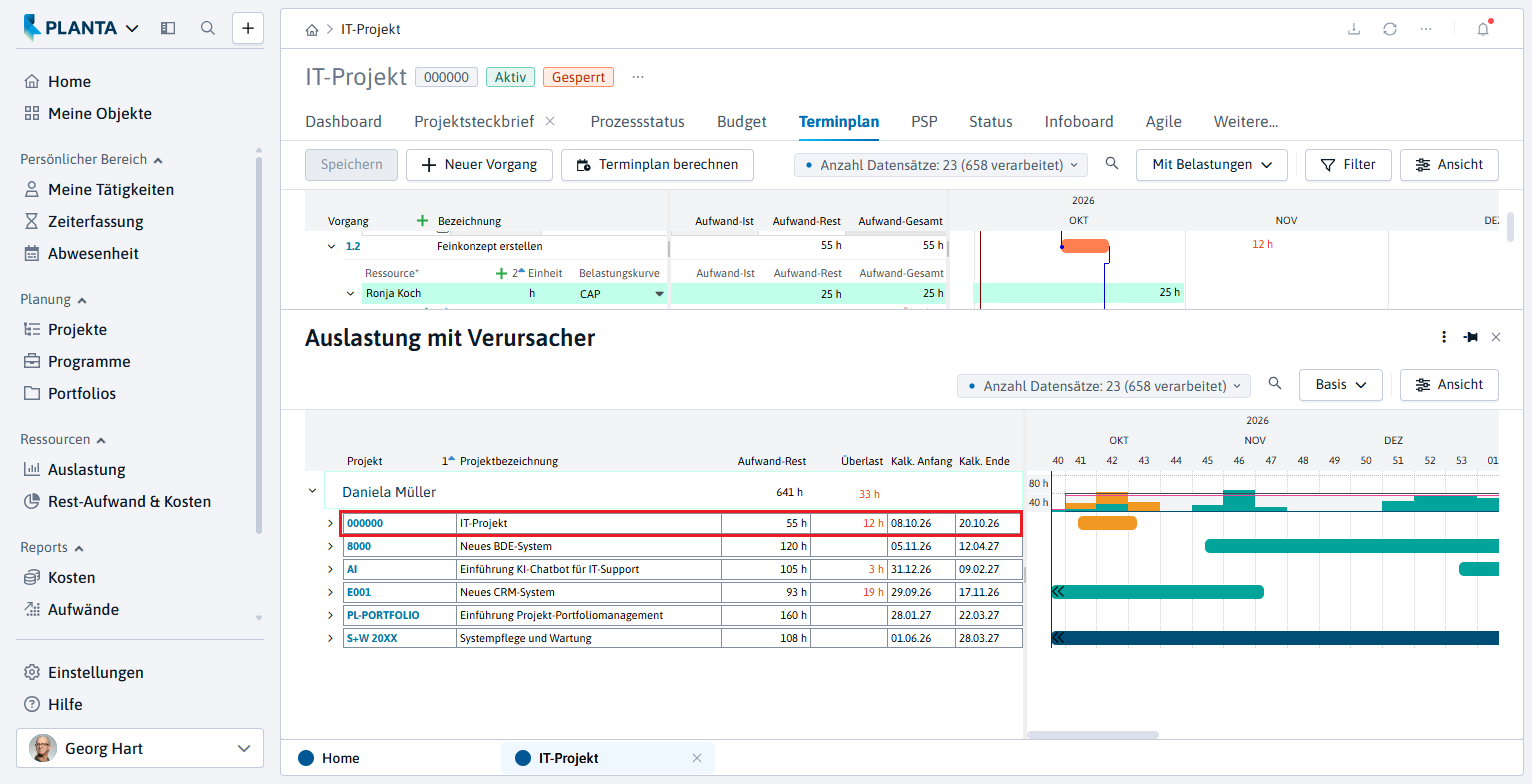Viewport: 1532px width, 784px height.
Task: Open the Georg Hart user menu
Action: click(140, 748)
